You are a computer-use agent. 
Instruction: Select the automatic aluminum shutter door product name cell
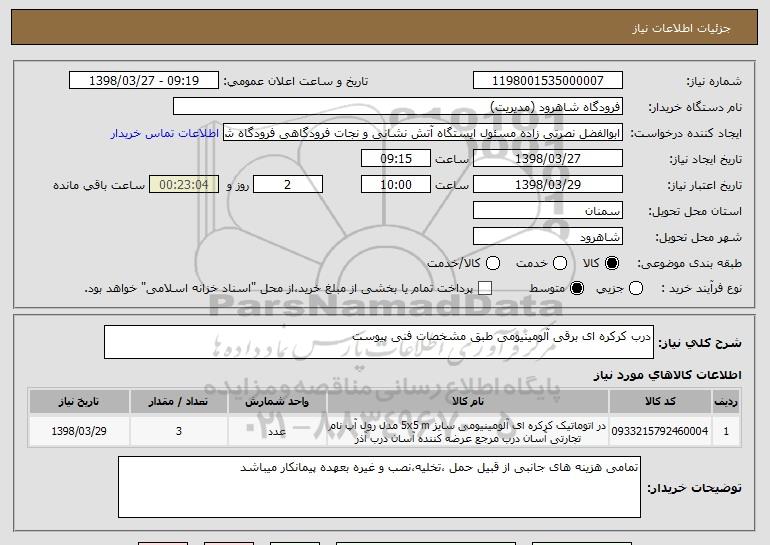pyautogui.click(x=468, y=431)
